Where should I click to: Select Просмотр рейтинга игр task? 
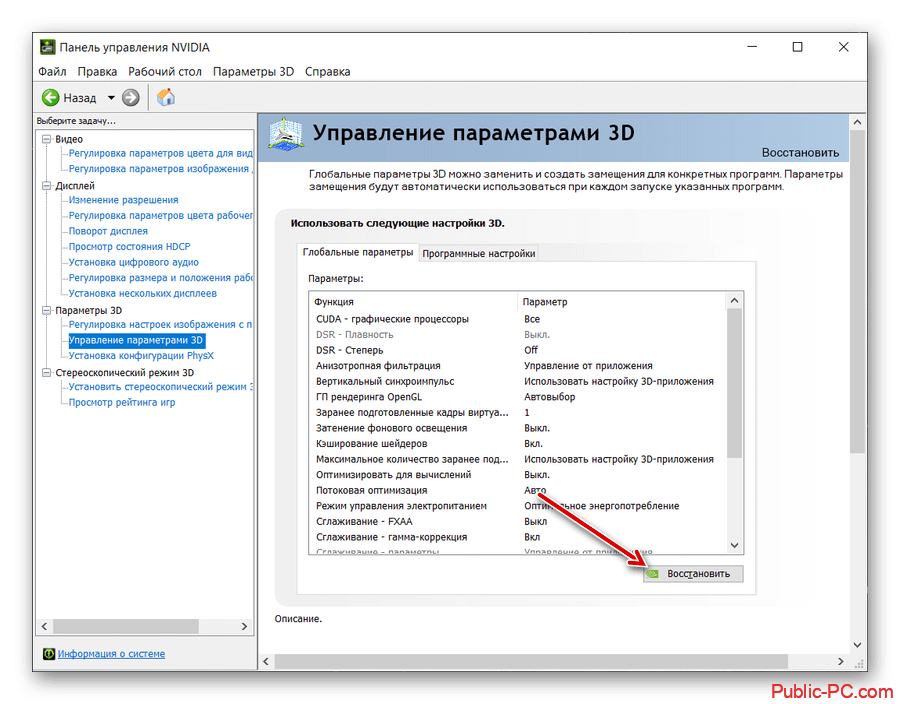coord(122,402)
